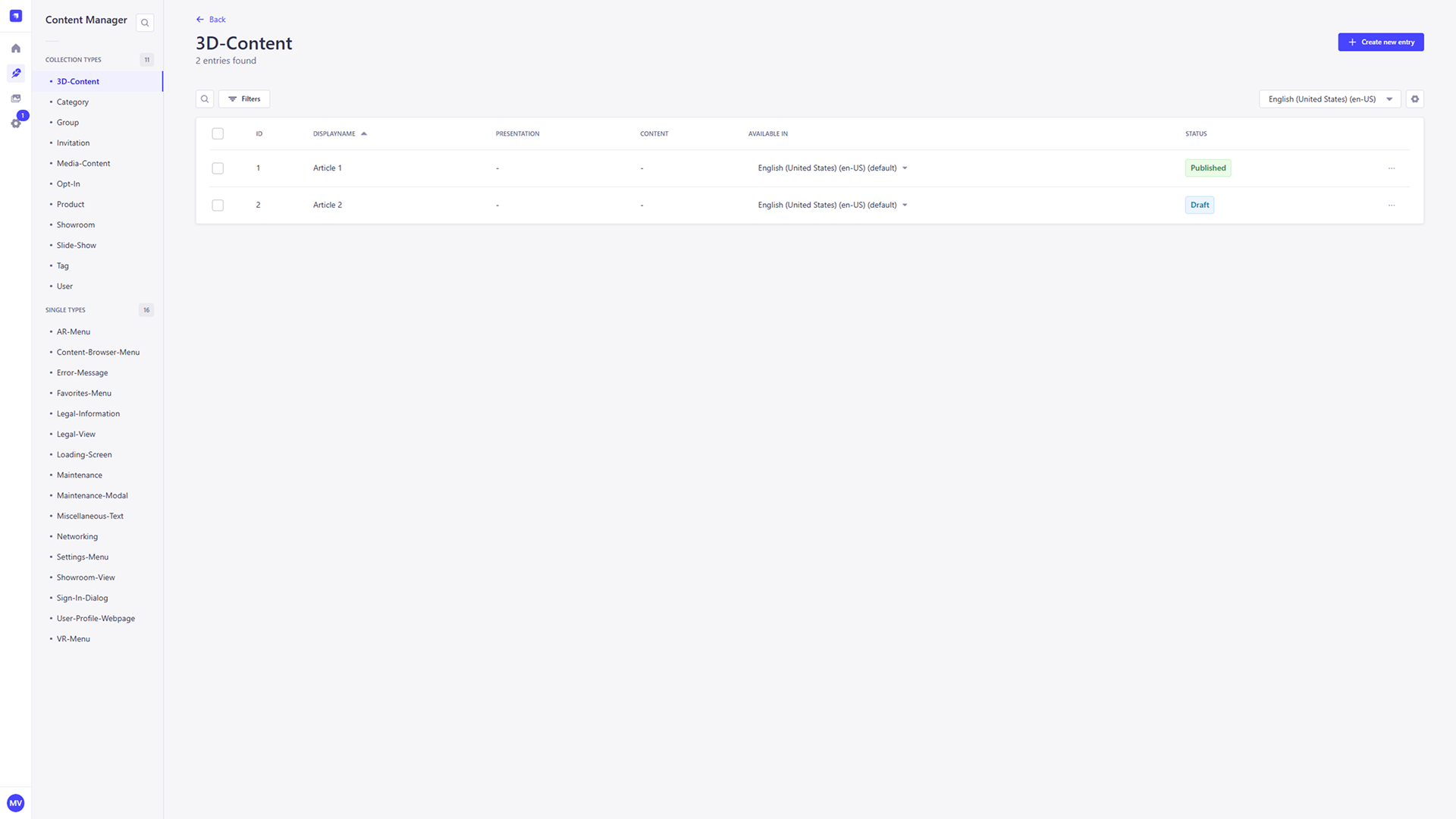Open Media Library icon in sidebar
Image resolution: width=1456 pixels, height=819 pixels.
15,99
